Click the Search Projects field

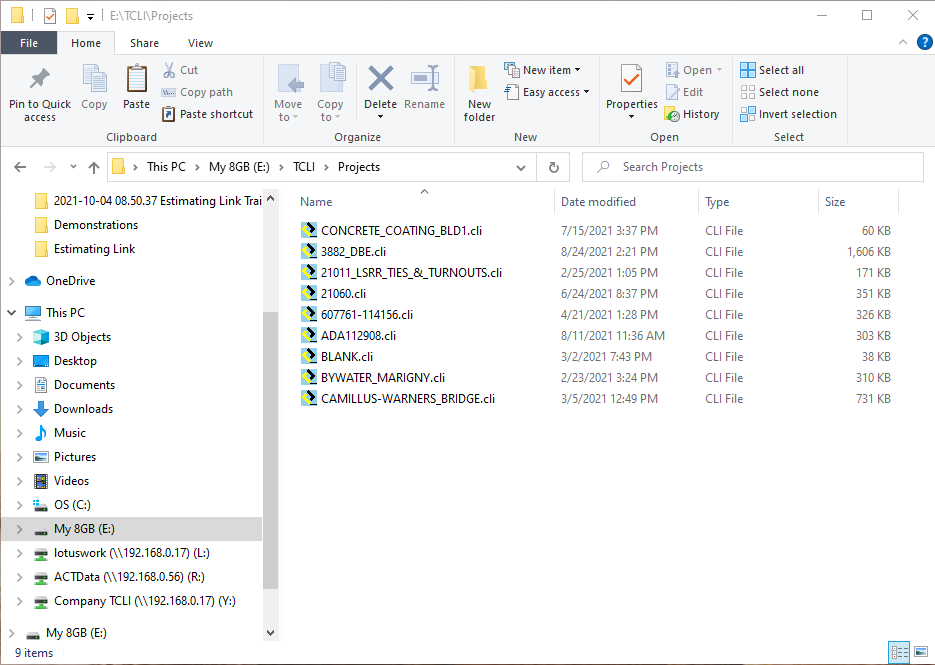click(753, 167)
